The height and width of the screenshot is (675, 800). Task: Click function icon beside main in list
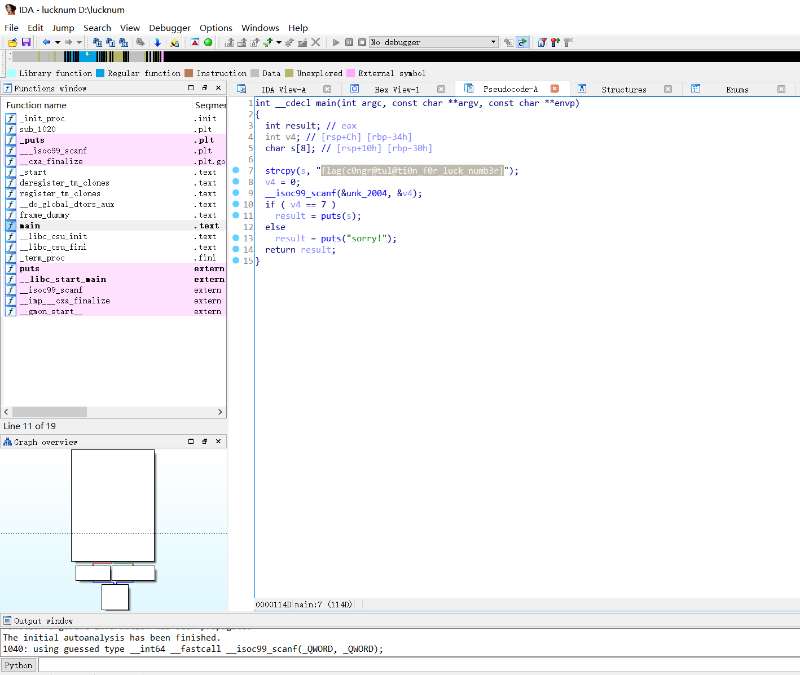11,226
